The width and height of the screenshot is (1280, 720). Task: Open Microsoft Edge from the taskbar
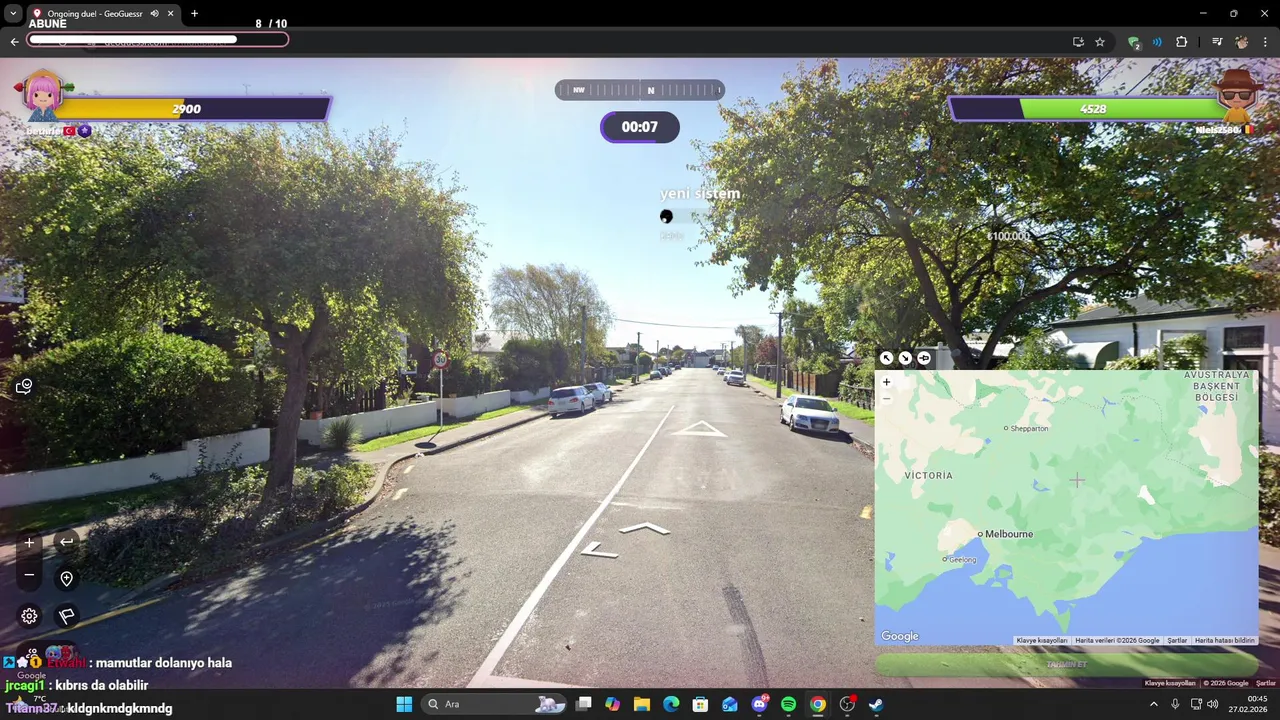pyautogui.click(x=671, y=704)
